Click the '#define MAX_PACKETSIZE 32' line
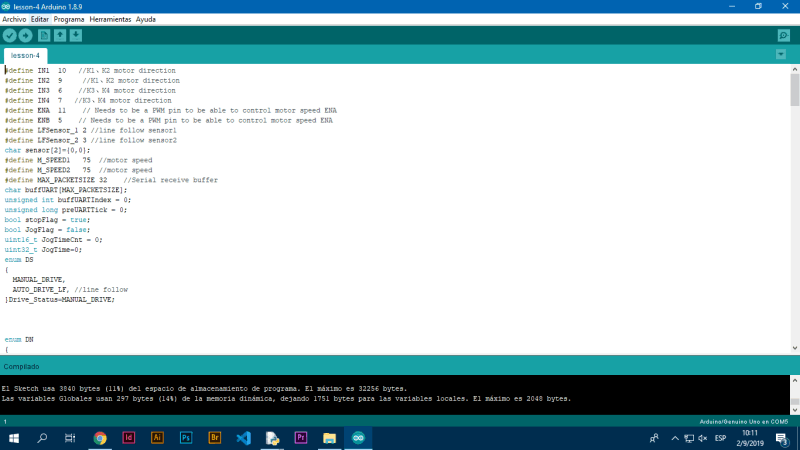This screenshot has height=450, width=800. click(111, 180)
